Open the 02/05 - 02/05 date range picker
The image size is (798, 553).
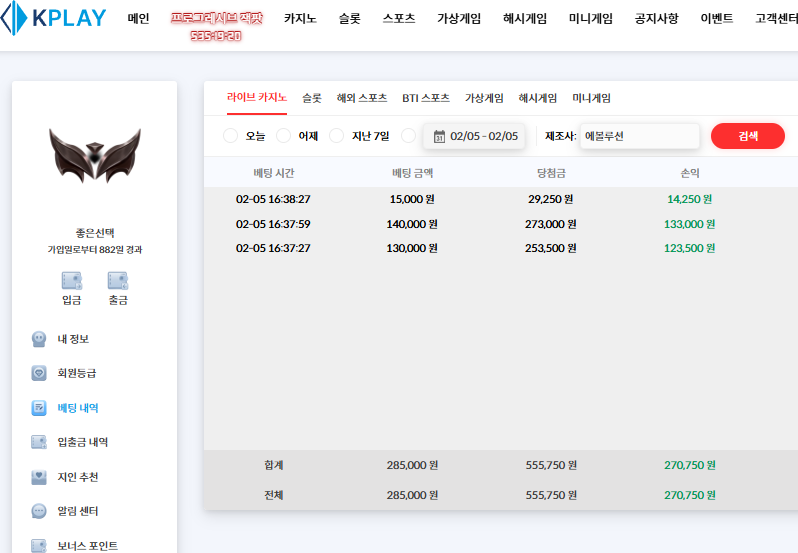point(475,136)
